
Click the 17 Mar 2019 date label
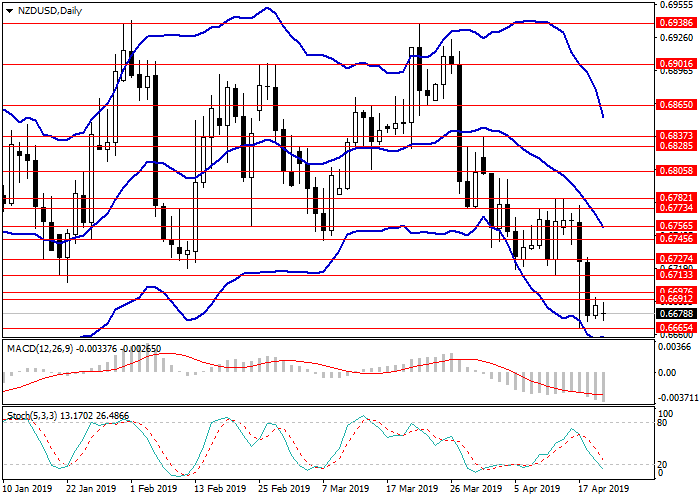tap(410, 490)
